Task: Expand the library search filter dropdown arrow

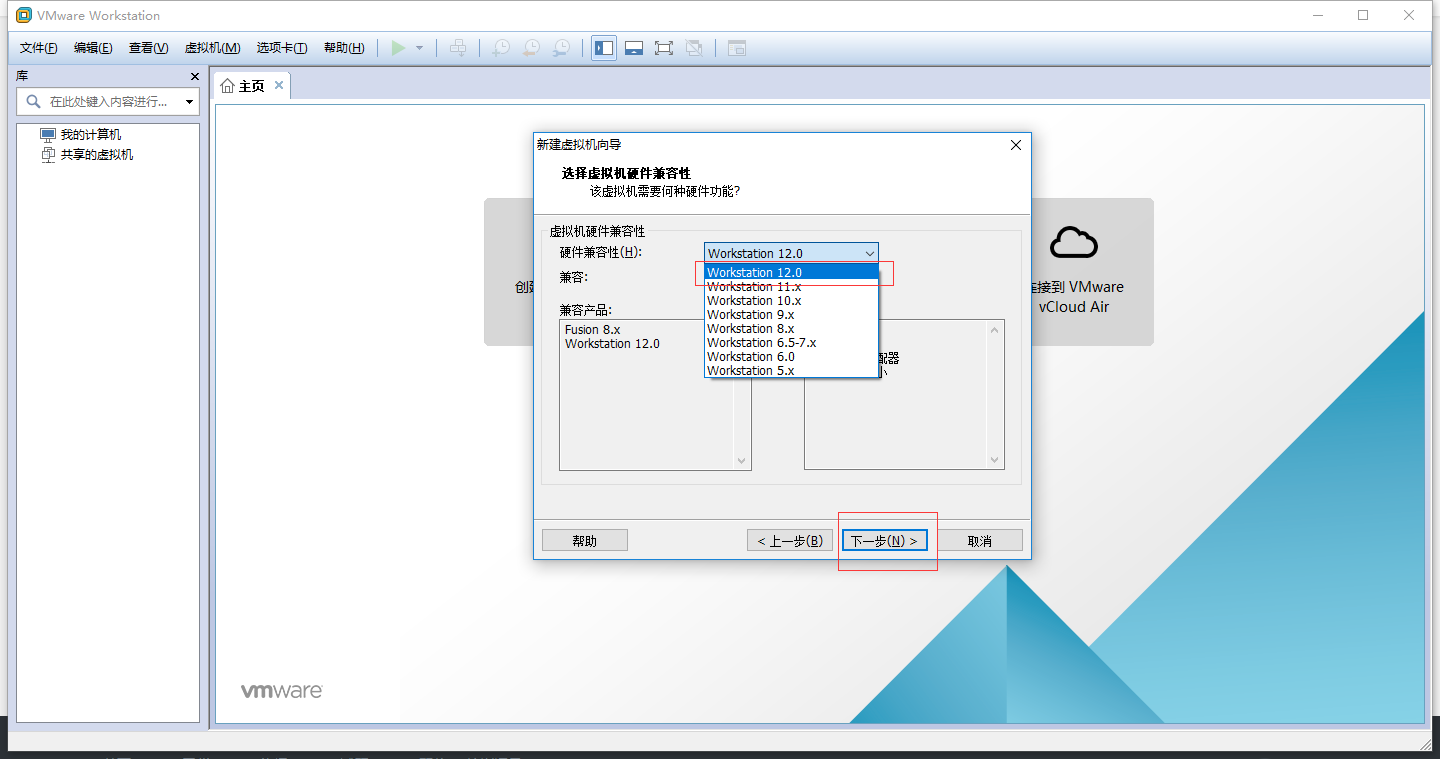Action: click(x=189, y=102)
